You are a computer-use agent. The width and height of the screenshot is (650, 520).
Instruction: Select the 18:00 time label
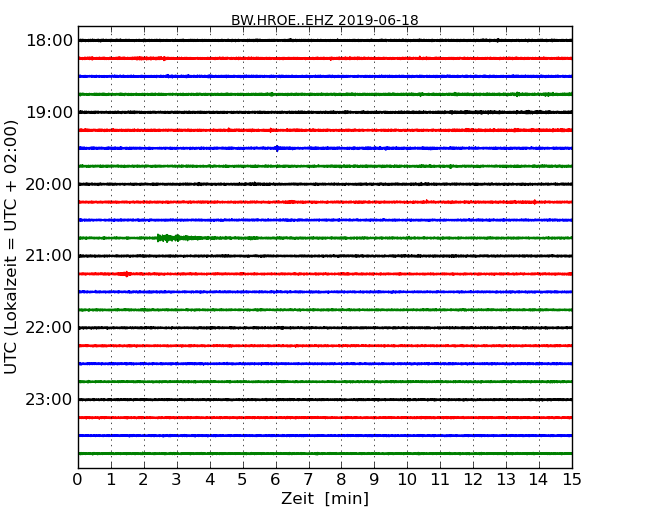point(49,41)
